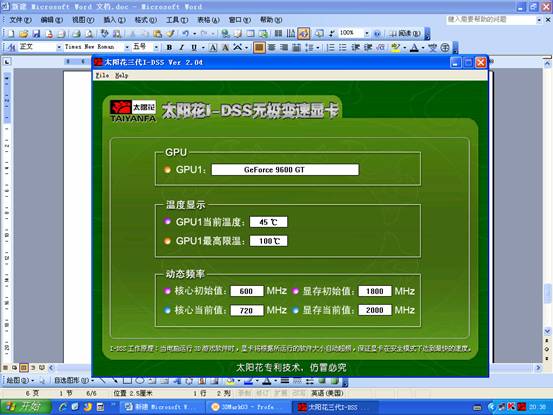
Task: Click the Print icon in Word toolbar
Action: pos(77,33)
